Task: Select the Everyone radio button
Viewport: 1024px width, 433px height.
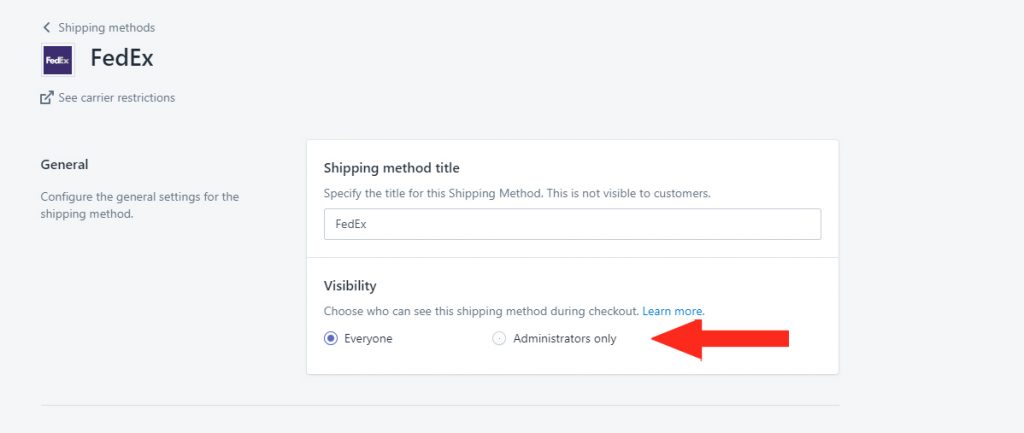Action: [331, 339]
